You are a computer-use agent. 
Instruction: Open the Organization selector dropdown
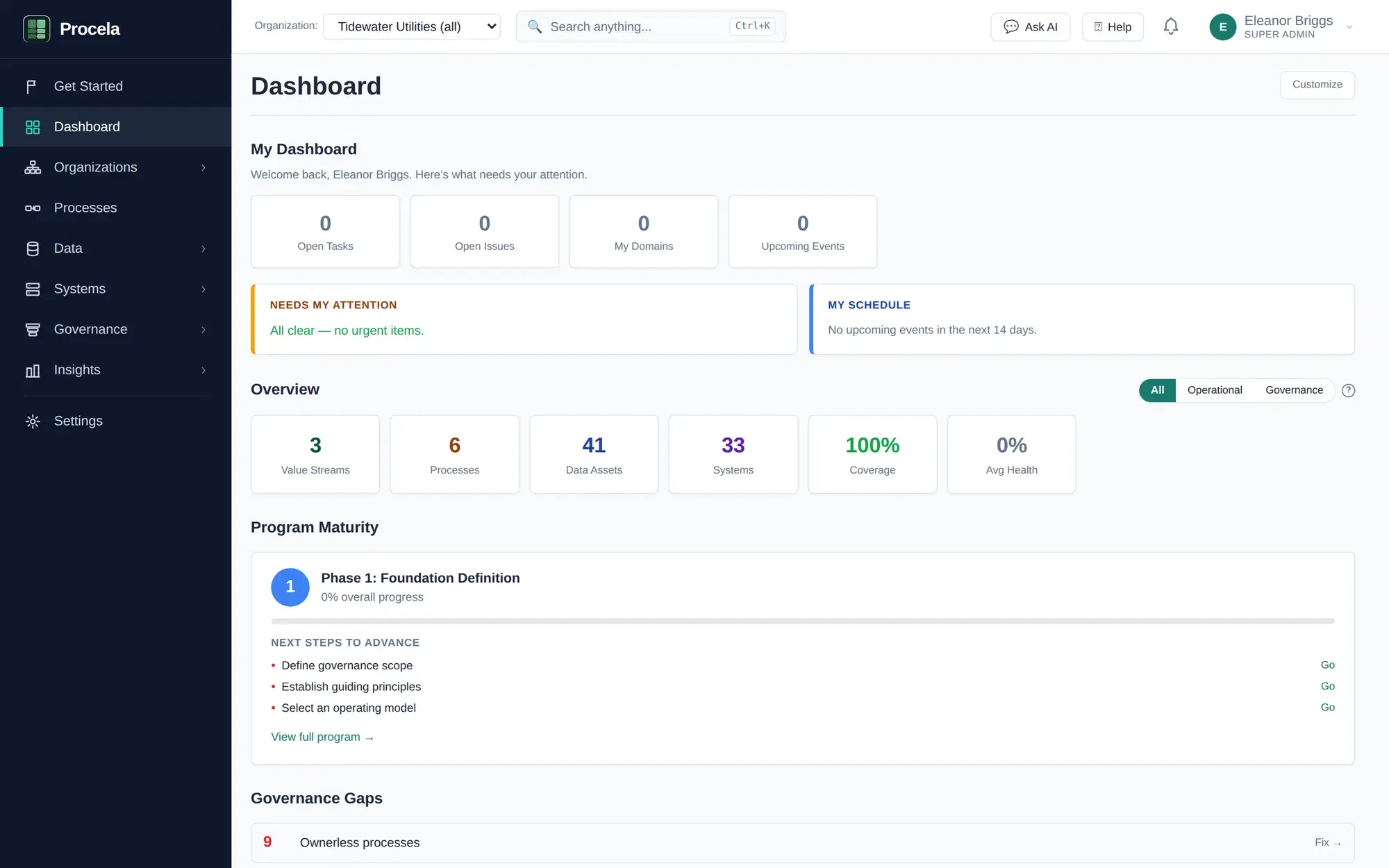412,26
